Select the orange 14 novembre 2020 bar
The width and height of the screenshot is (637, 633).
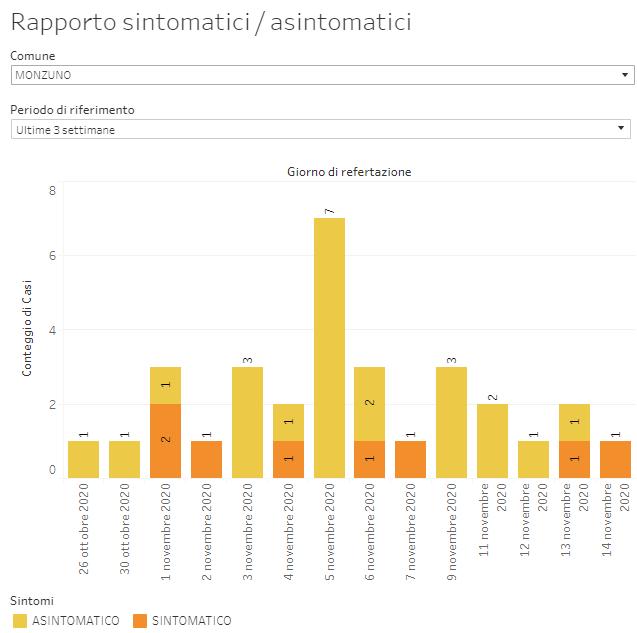pyautogui.click(x=616, y=459)
